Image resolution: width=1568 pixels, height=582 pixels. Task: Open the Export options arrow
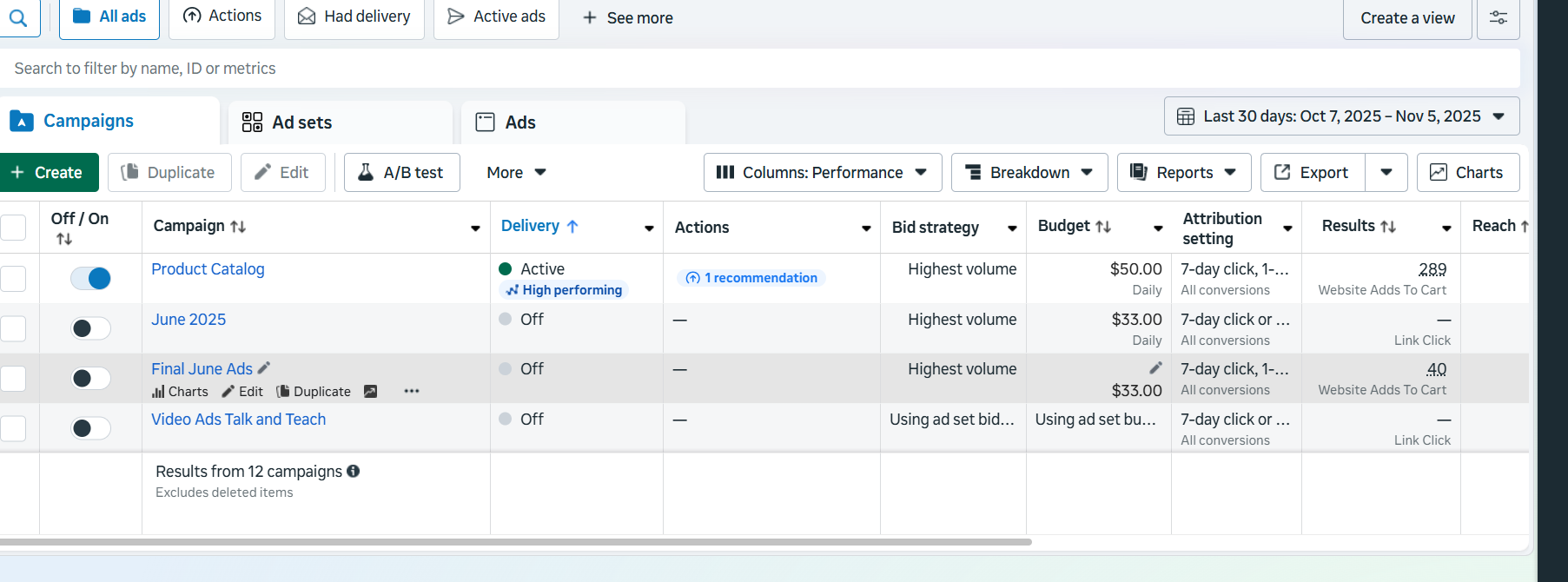[x=1386, y=172]
